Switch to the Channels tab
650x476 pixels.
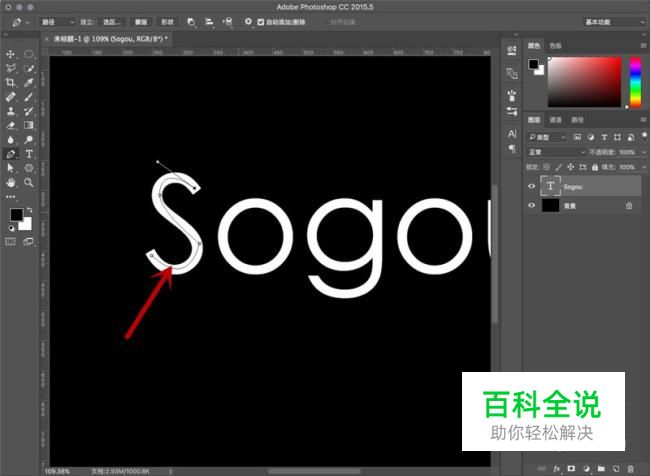coord(555,120)
